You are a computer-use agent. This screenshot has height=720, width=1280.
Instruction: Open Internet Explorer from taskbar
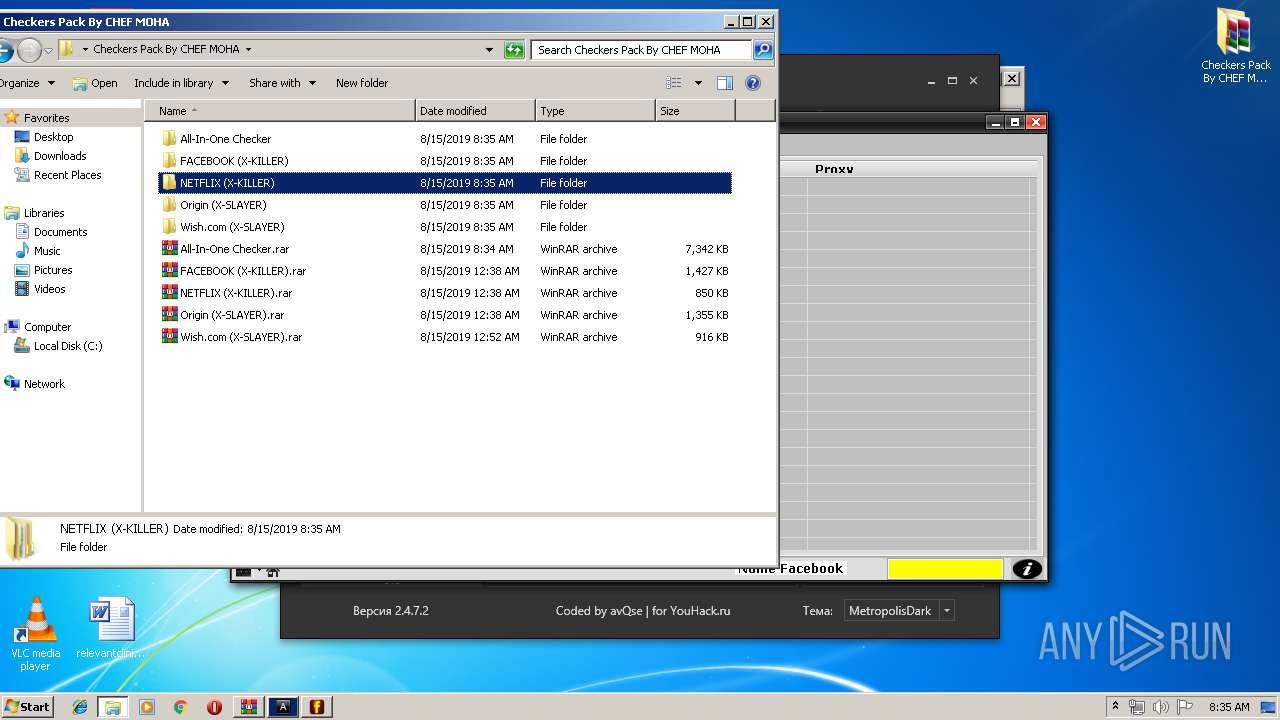[80, 707]
